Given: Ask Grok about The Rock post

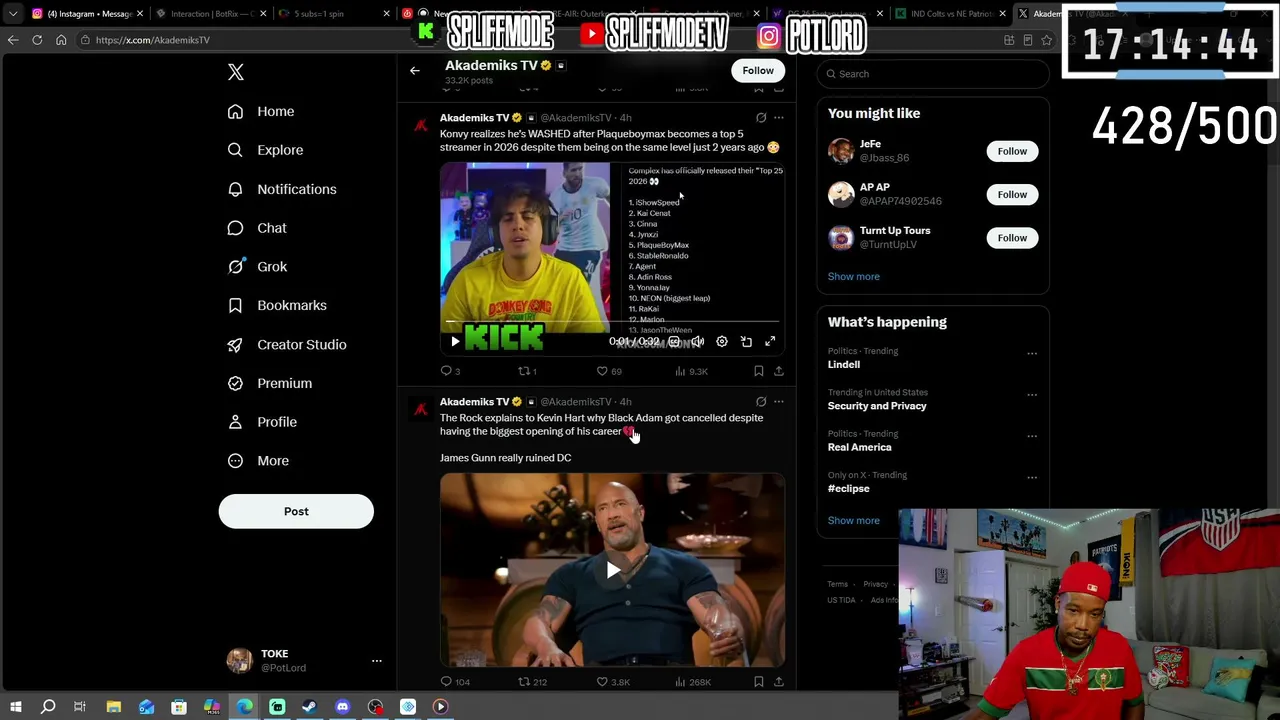Looking at the screenshot, I should point(761,402).
